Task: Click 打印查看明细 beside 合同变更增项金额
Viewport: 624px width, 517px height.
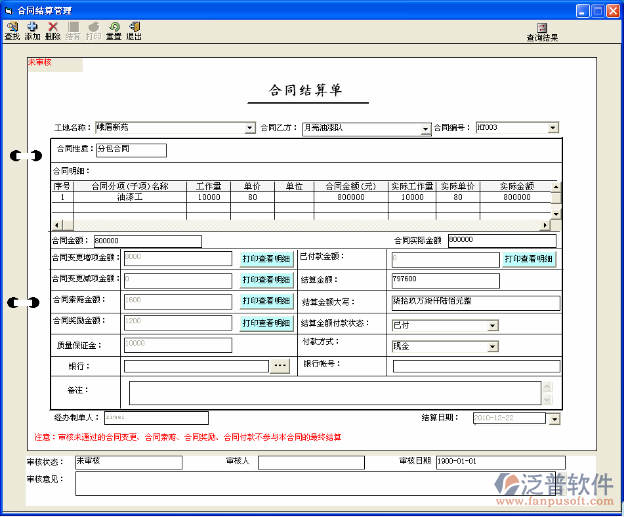Action: click(x=265, y=259)
